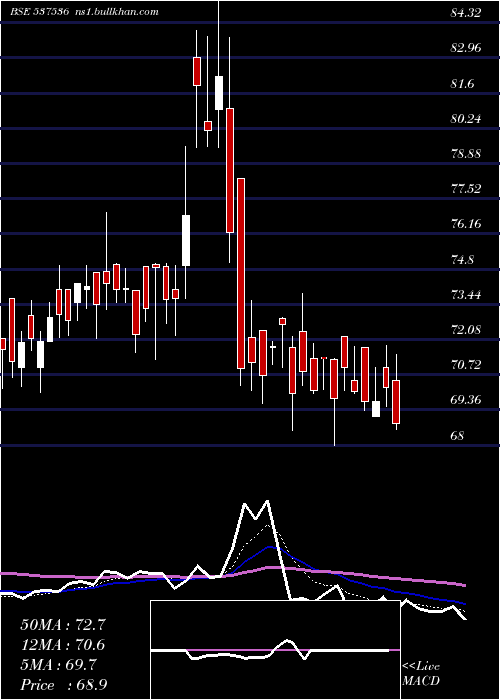Click the 84.32 price axis label
This screenshot has width=500, height=700.
pyautogui.click(x=466, y=13)
